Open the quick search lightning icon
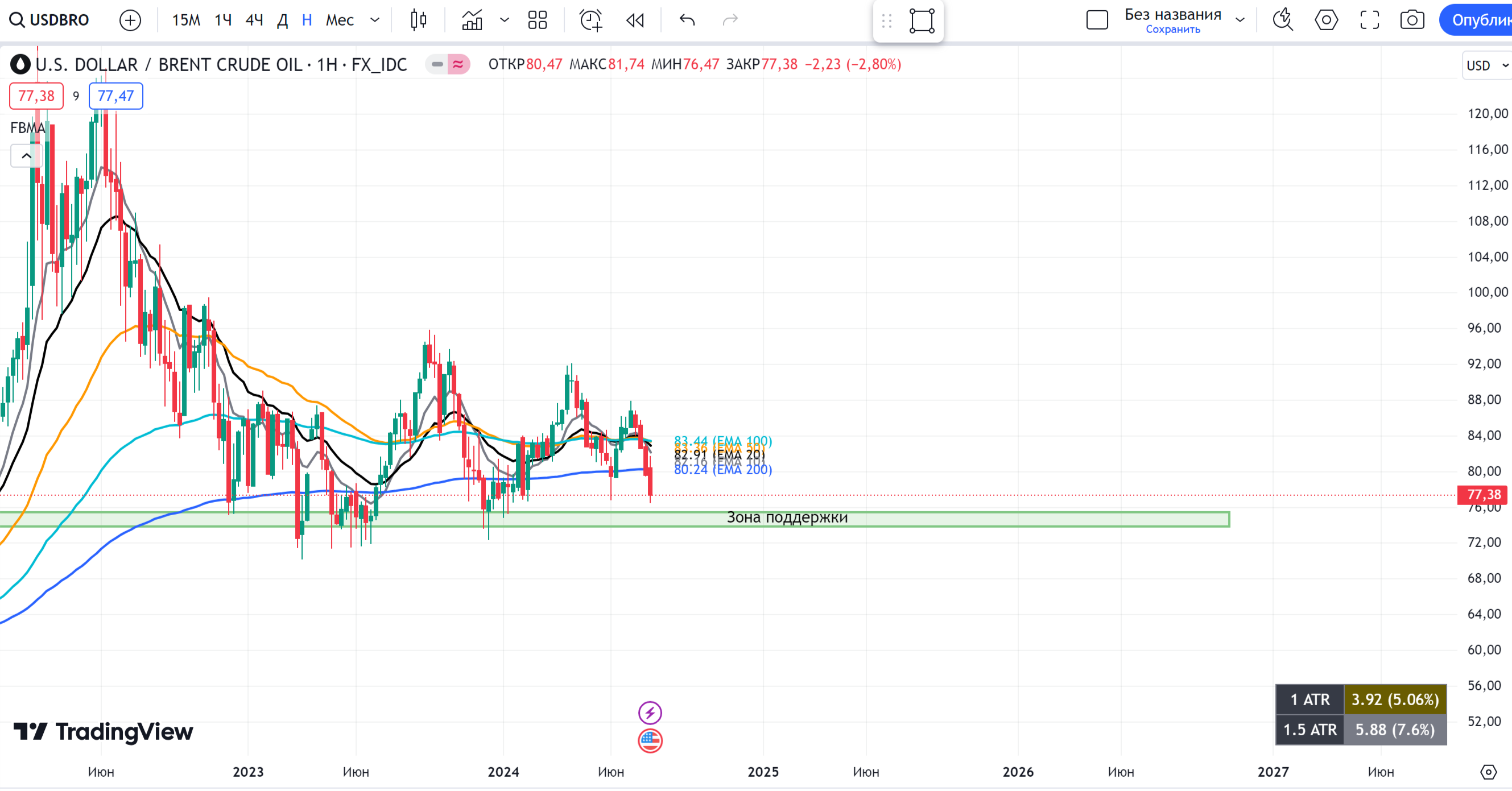Viewport: 1512px width, 791px height. pyautogui.click(x=1283, y=20)
